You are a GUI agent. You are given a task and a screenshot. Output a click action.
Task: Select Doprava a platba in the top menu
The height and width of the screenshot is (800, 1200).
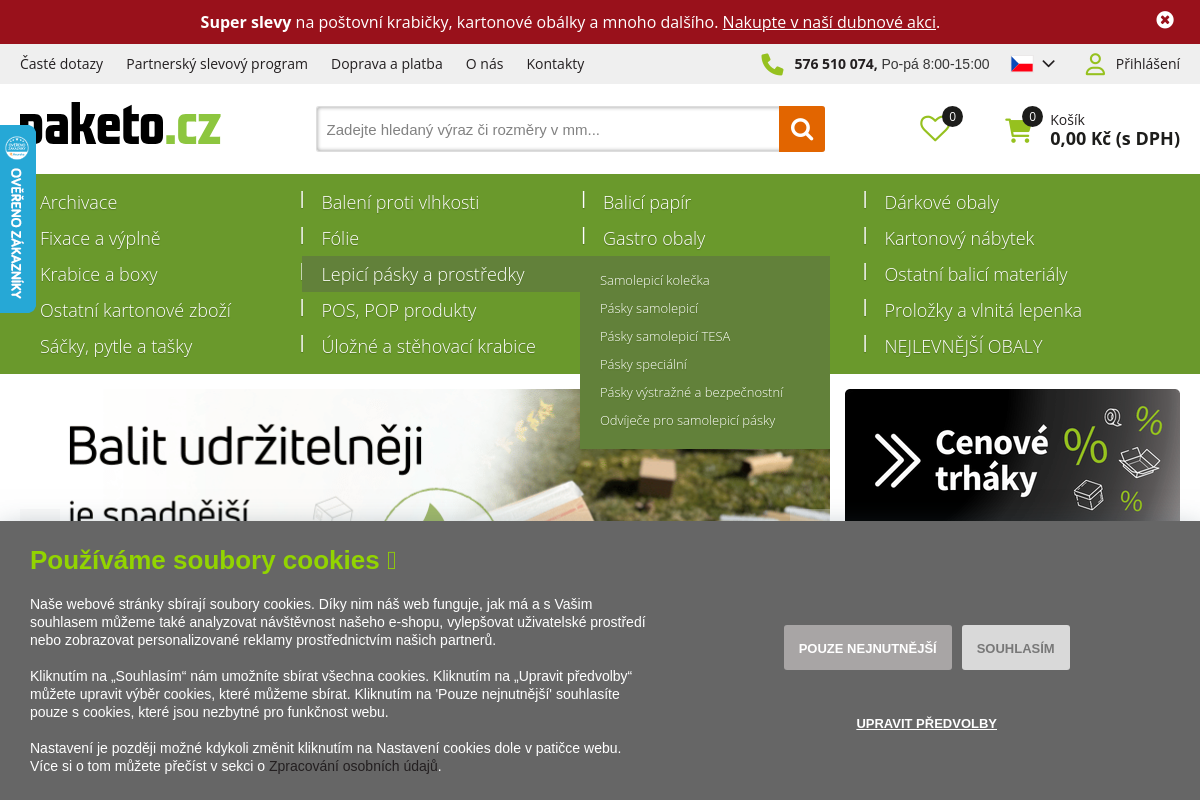coord(387,63)
